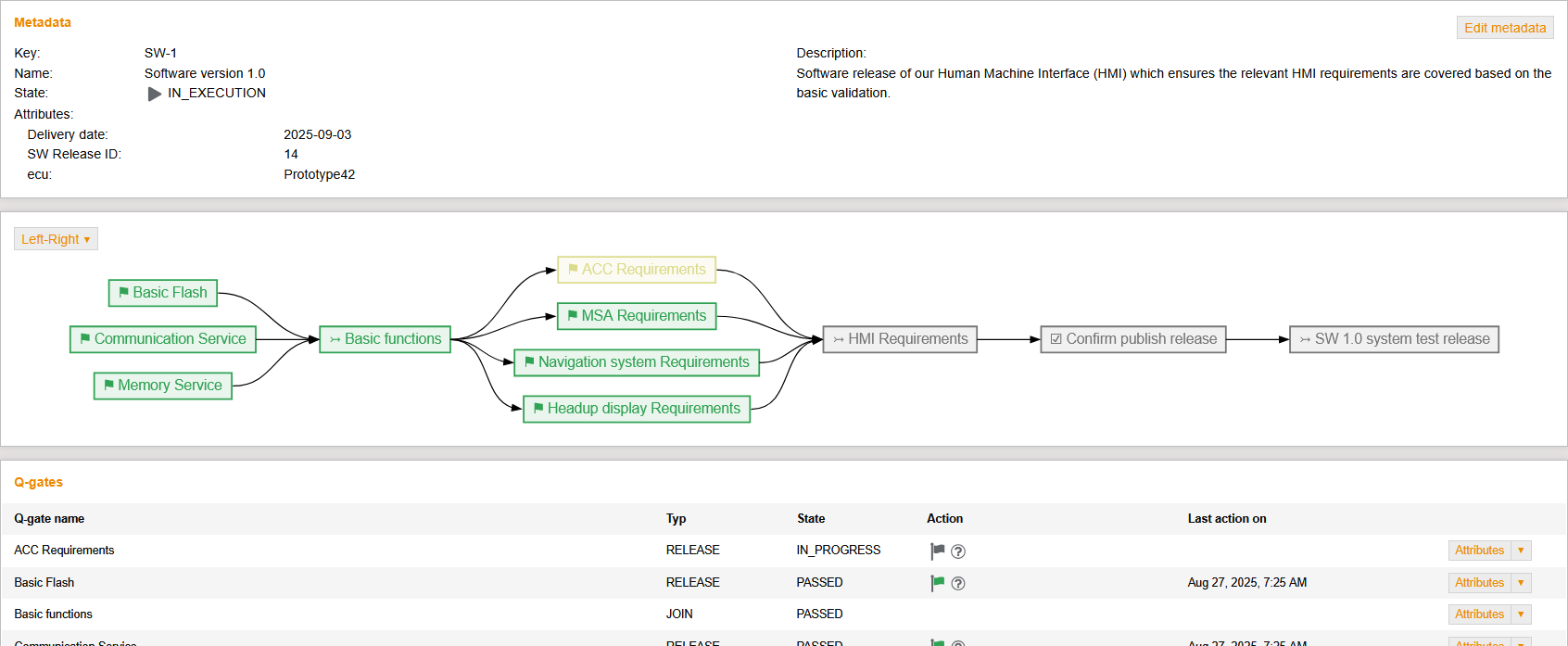Click the Q-gate name column header
The height and width of the screenshot is (646, 1568).
(x=49, y=519)
